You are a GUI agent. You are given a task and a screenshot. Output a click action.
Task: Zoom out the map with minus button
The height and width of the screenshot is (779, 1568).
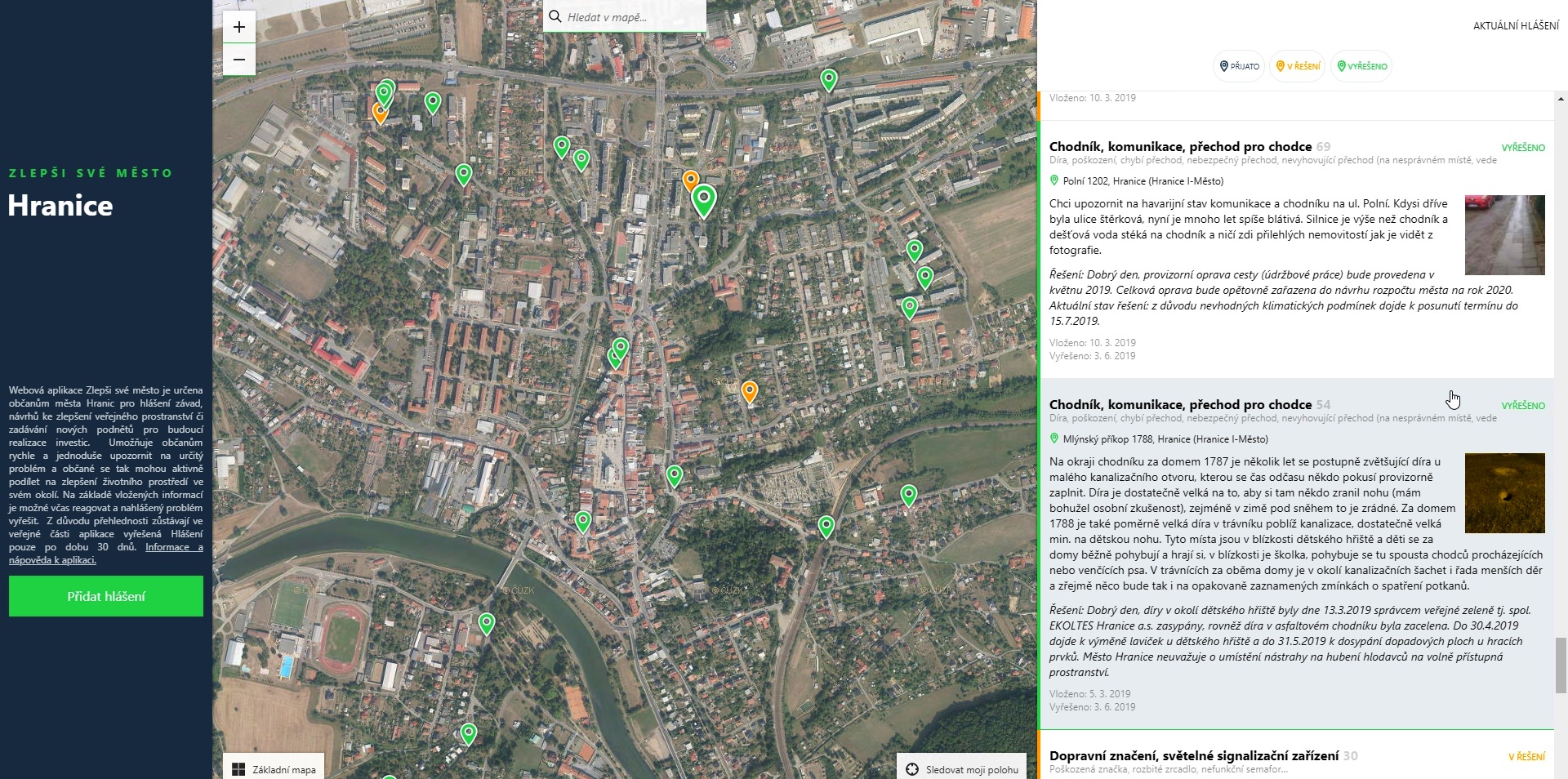(239, 60)
